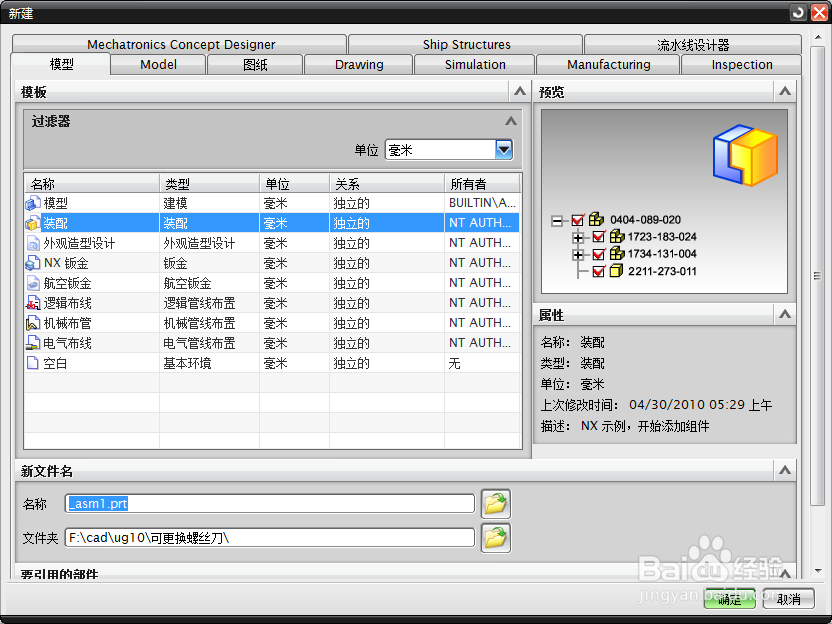The width and height of the screenshot is (832, 624).
Task: Select the 空白 template icon
Action: [33, 363]
